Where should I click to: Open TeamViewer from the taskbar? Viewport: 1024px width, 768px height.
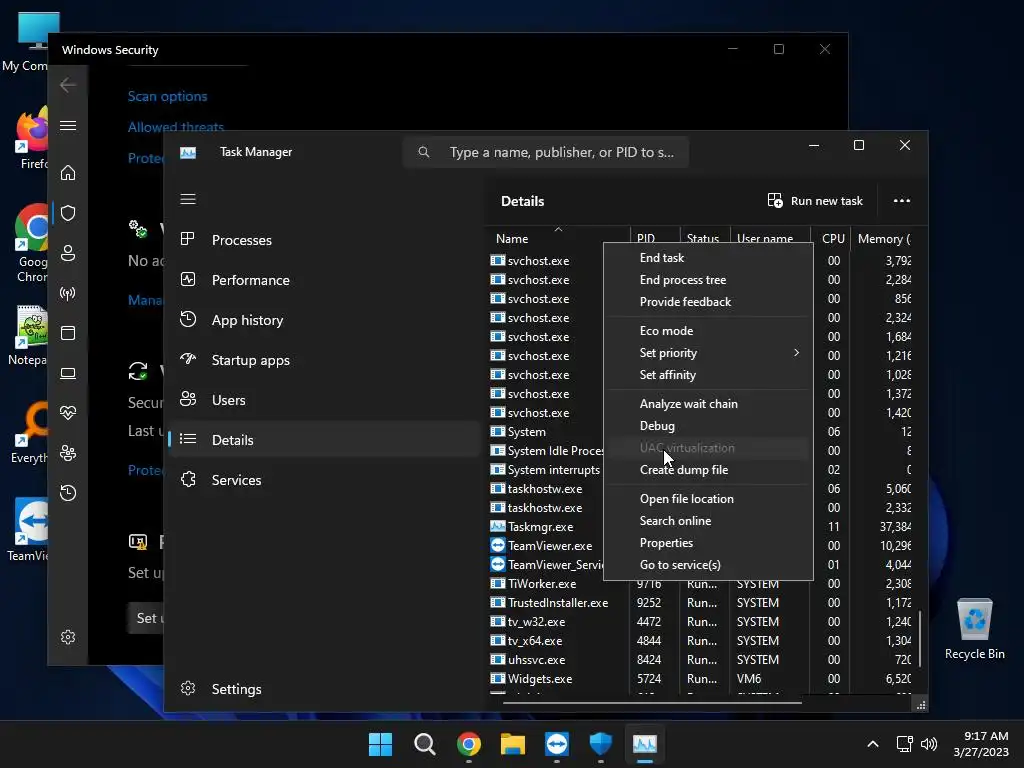click(x=557, y=744)
